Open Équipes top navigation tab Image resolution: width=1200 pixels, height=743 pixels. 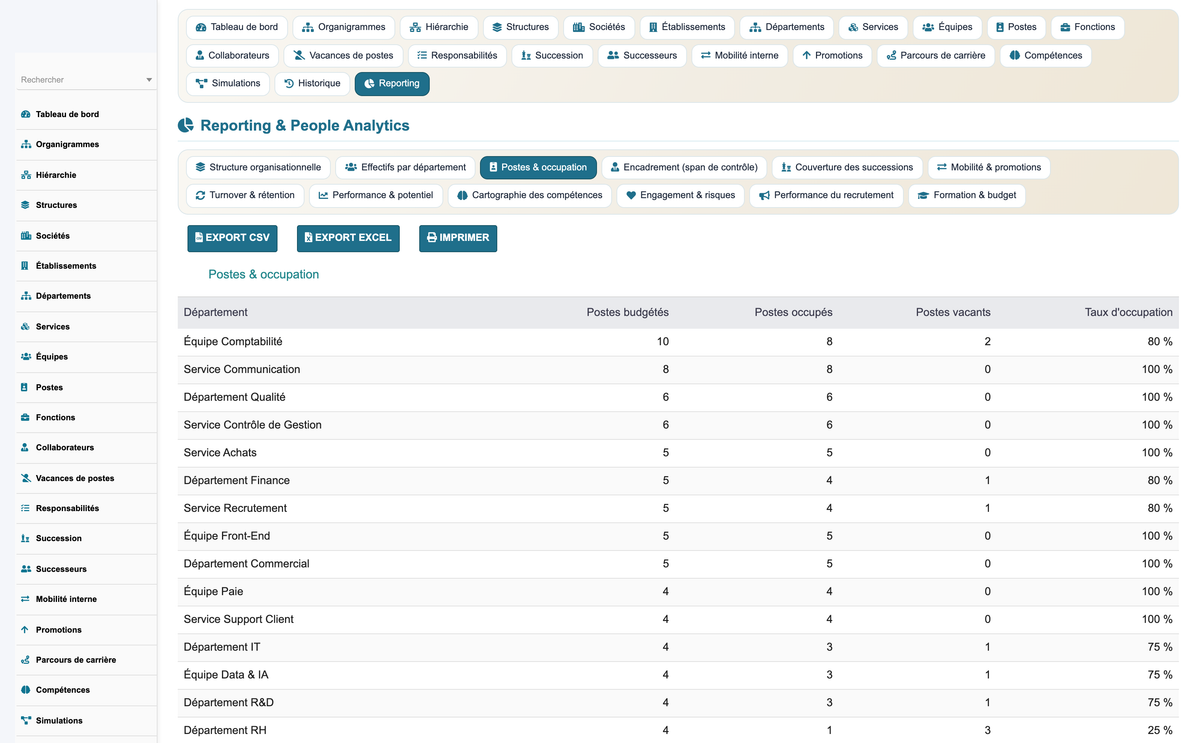946,28
